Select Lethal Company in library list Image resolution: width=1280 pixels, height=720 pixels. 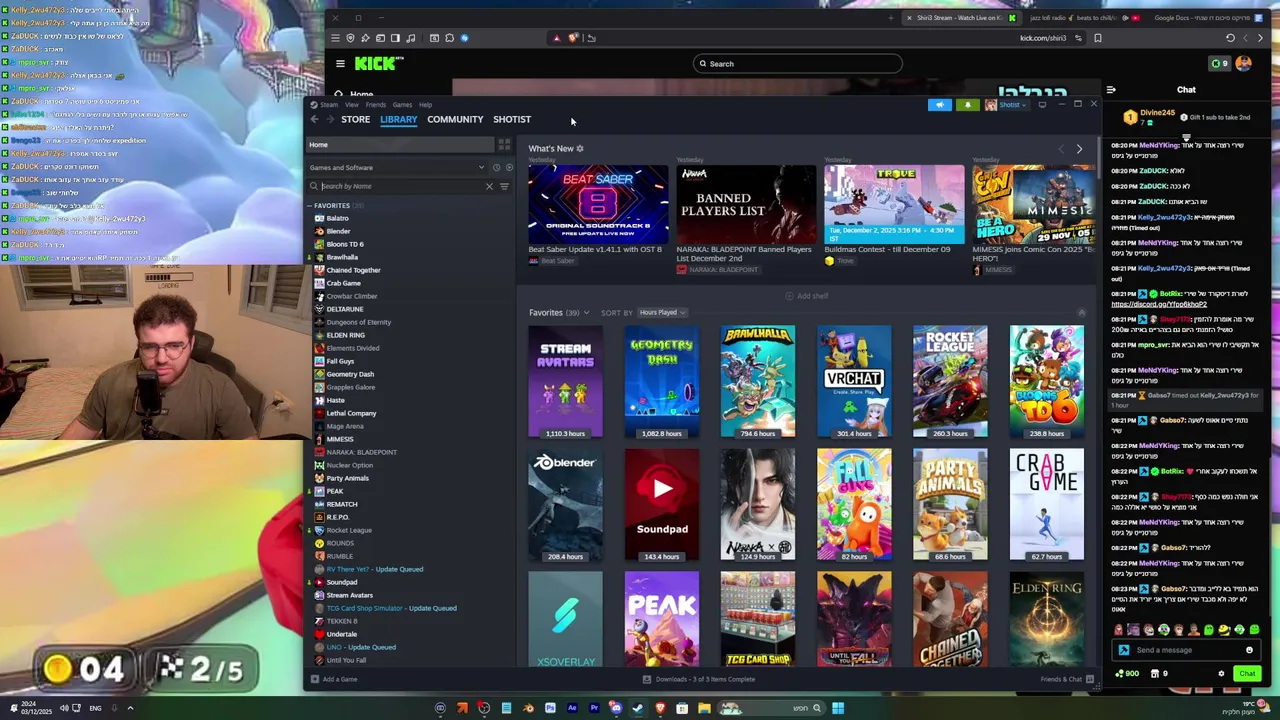click(351, 414)
